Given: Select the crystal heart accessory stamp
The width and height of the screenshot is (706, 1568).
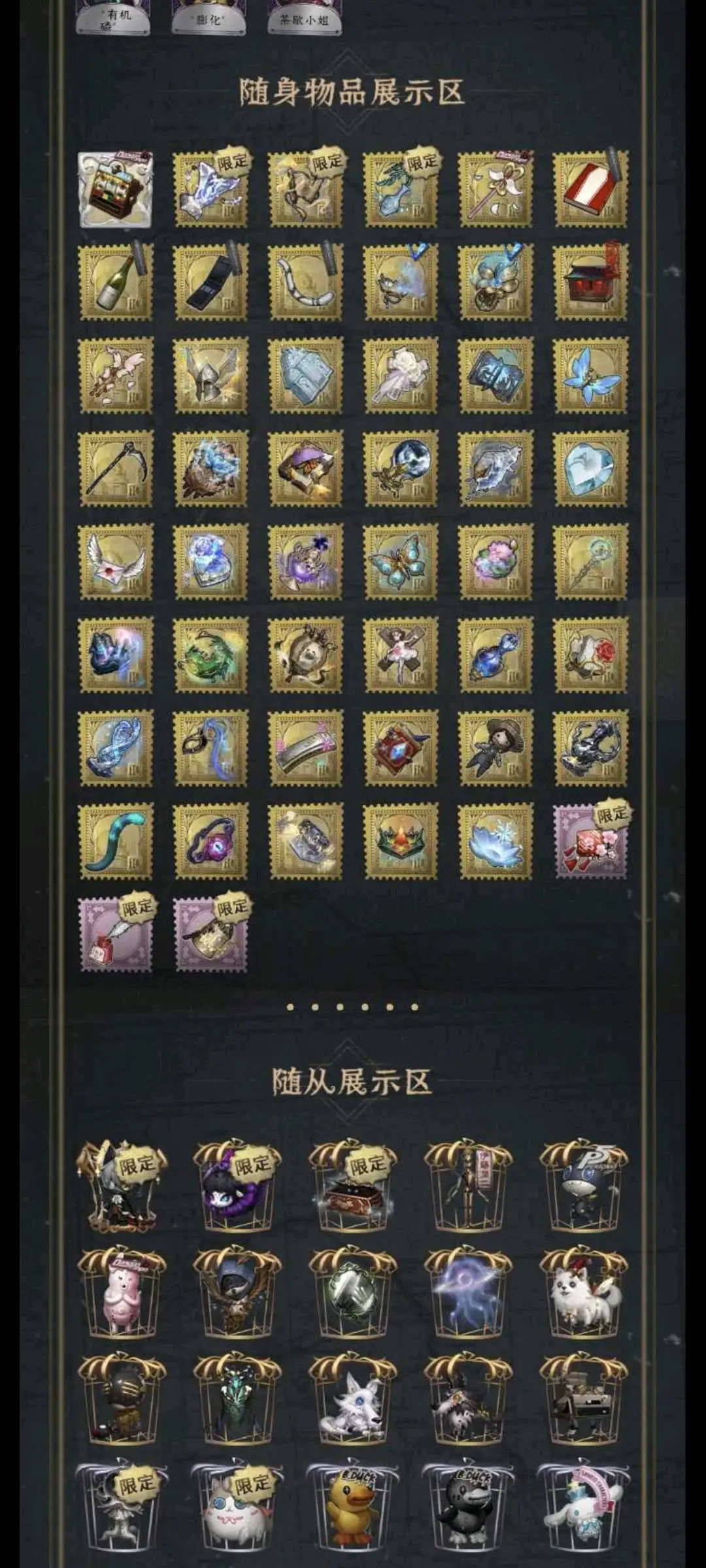Looking at the screenshot, I should click(590, 468).
